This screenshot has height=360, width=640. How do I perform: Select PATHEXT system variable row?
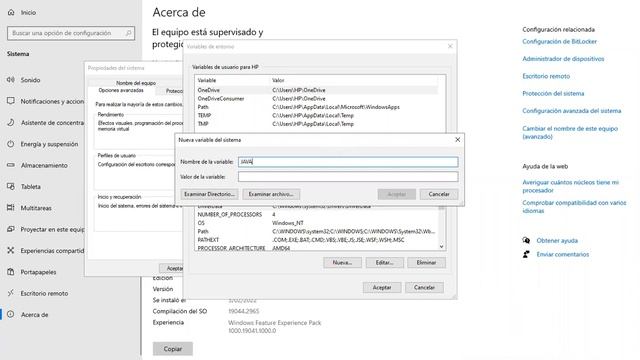[x=317, y=240]
